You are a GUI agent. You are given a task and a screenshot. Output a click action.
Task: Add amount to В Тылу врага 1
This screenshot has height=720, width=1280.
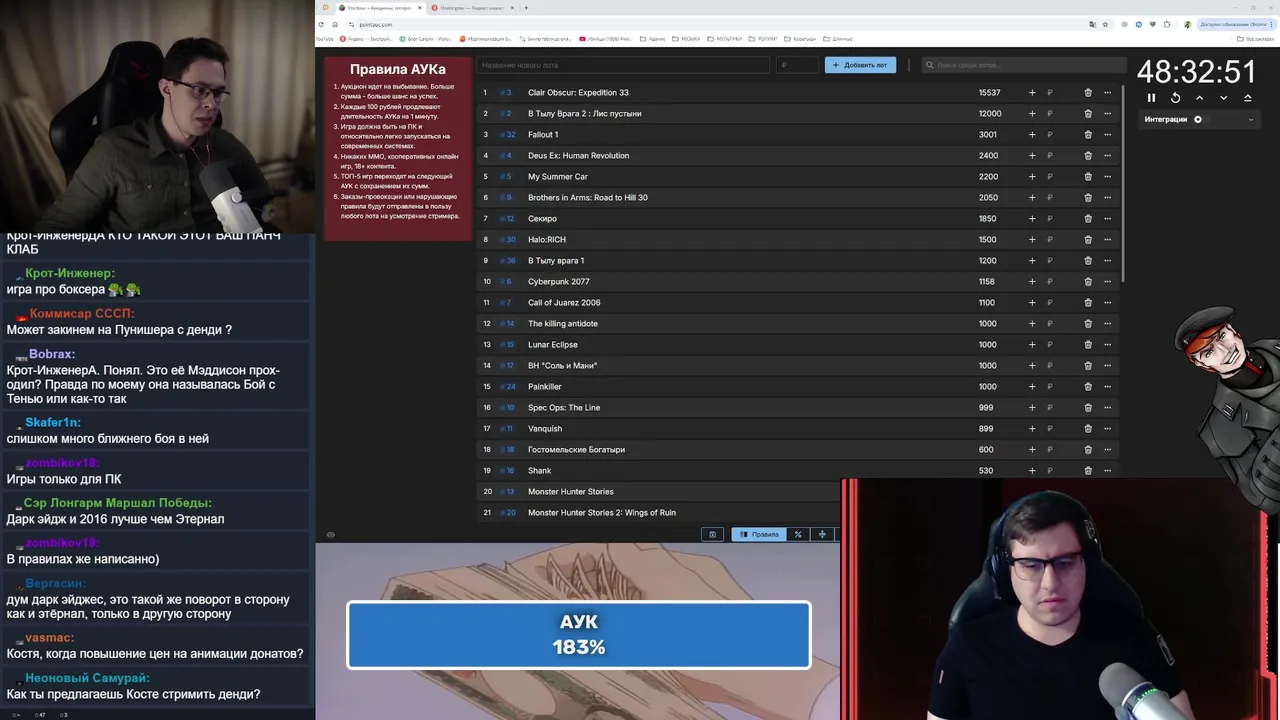1032,261
